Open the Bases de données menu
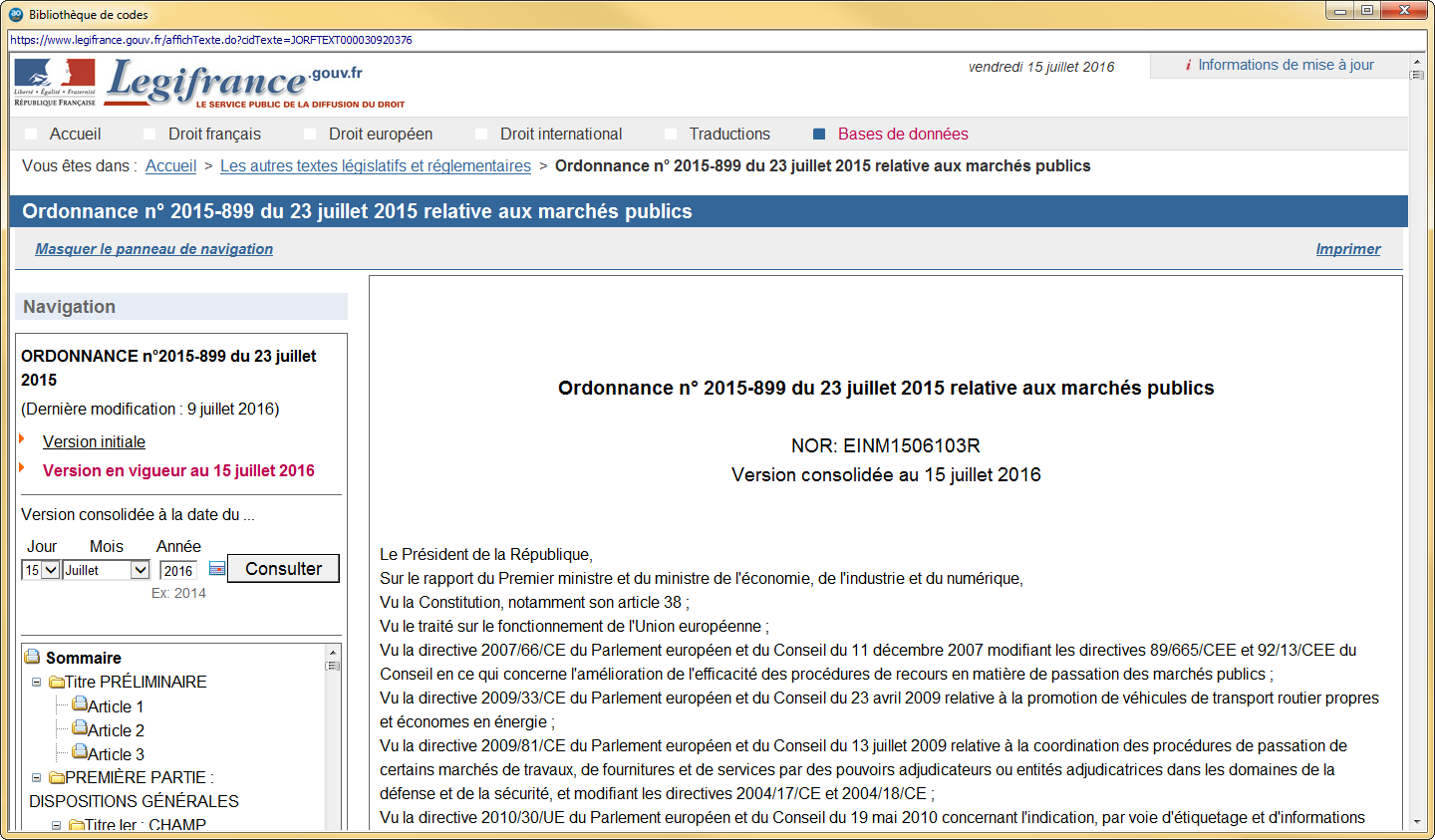The width and height of the screenshot is (1435, 840). [903, 134]
